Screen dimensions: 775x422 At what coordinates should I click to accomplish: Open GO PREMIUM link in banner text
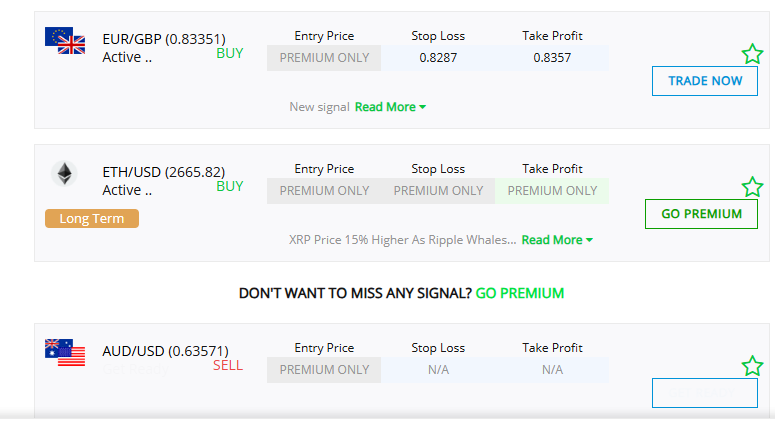[519, 293]
